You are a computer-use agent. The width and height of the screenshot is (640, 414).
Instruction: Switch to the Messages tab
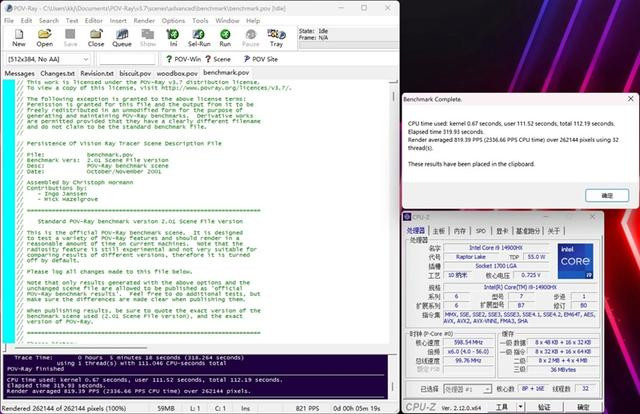(x=19, y=73)
